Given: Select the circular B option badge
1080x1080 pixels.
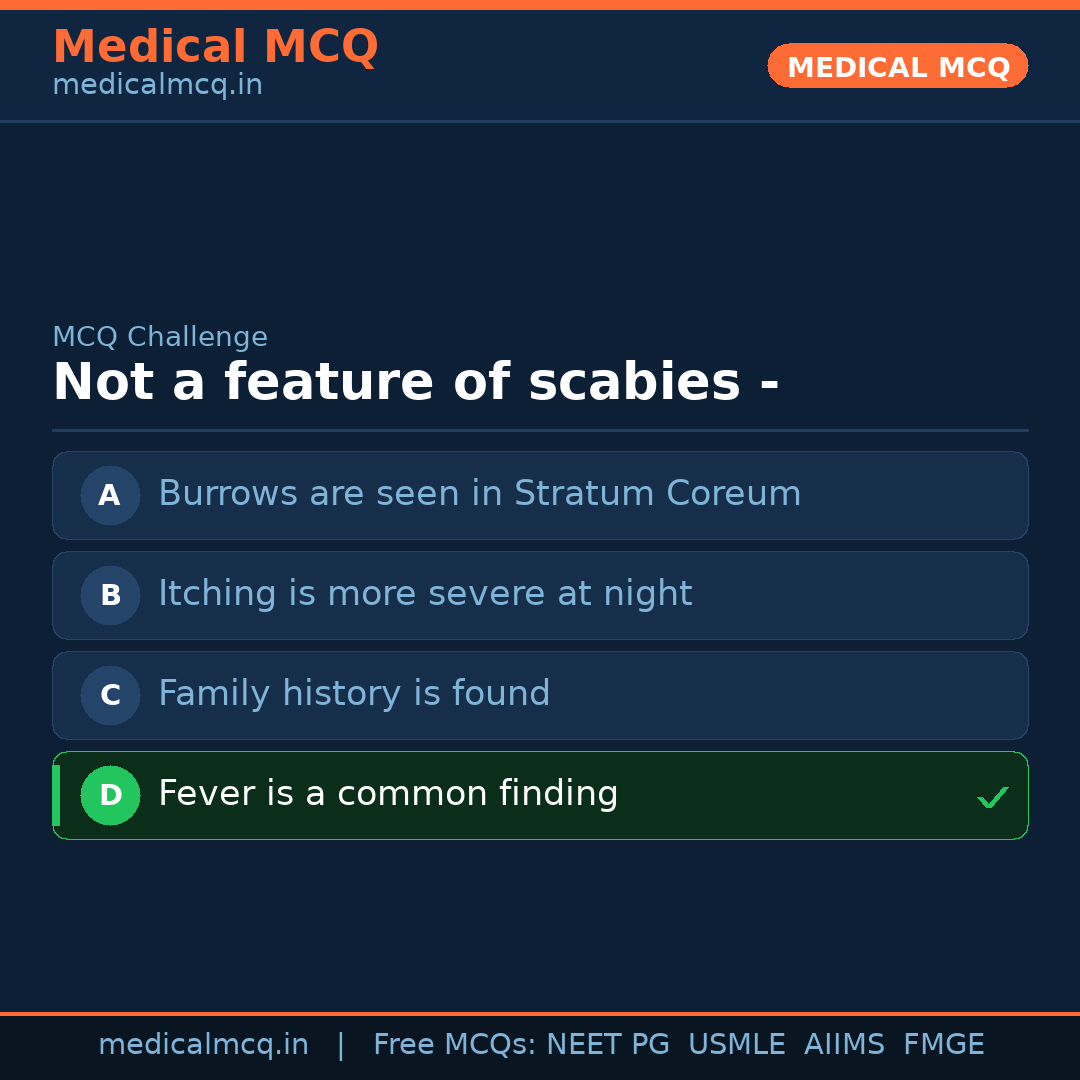Looking at the screenshot, I should (110, 595).
